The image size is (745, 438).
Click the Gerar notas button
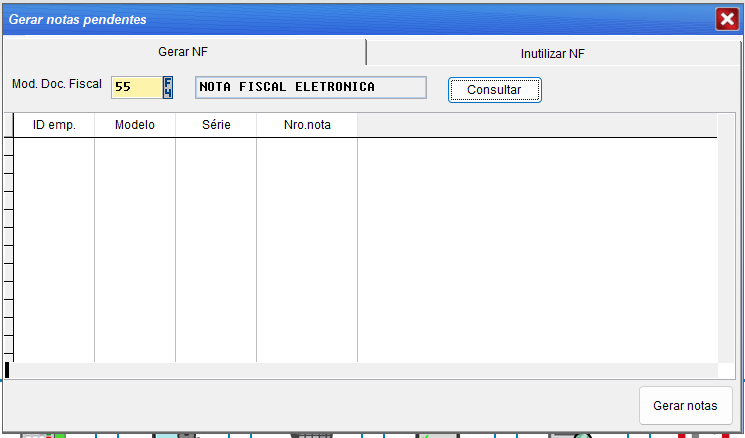(685, 406)
